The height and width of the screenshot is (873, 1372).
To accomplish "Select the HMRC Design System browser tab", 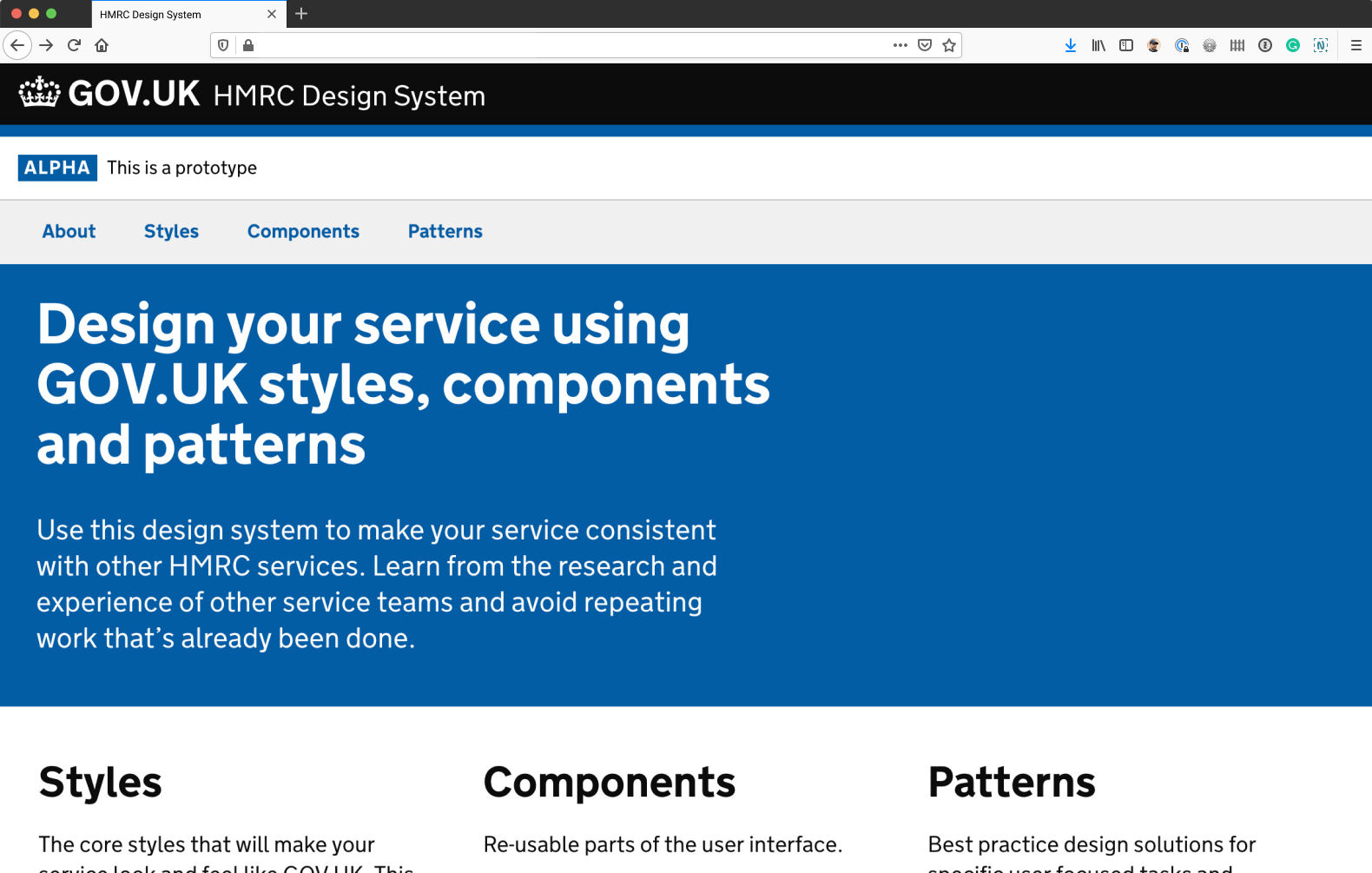I will (x=188, y=14).
